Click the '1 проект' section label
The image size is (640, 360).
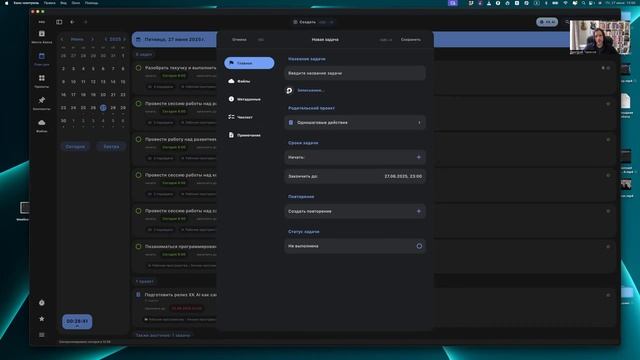145,282
